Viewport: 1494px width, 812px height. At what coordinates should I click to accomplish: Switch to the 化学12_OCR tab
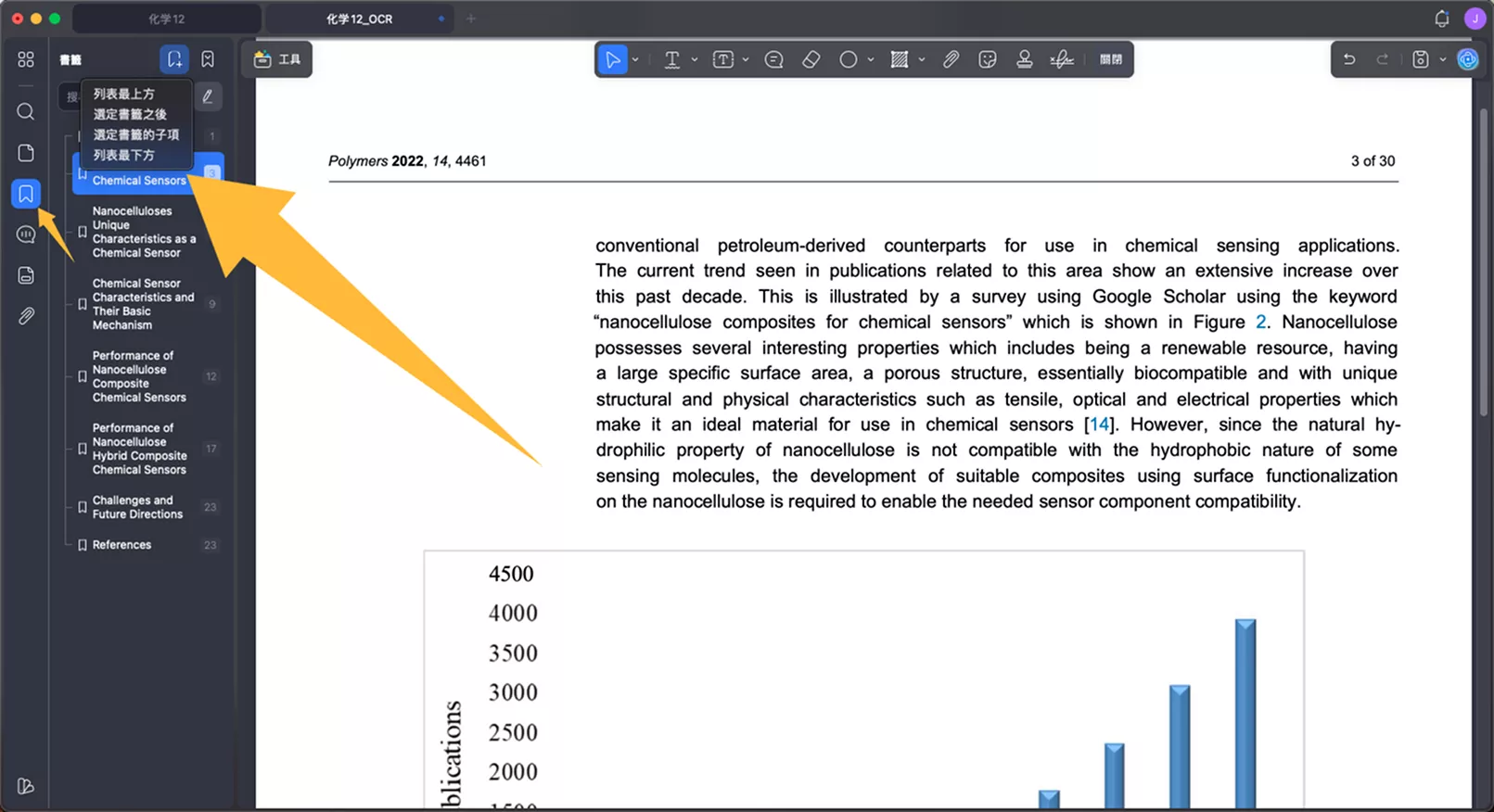click(359, 19)
